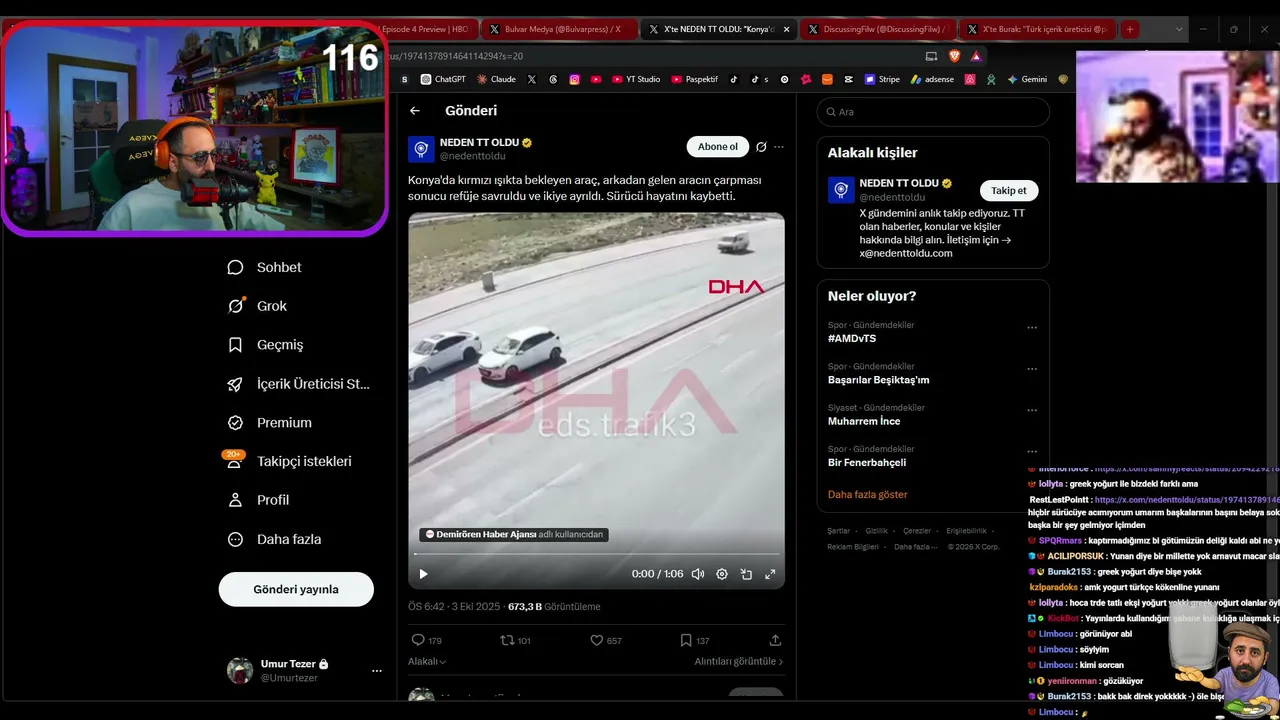Enter fullscreen on the video
The height and width of the screenshot is (720, 1280).
770,574
